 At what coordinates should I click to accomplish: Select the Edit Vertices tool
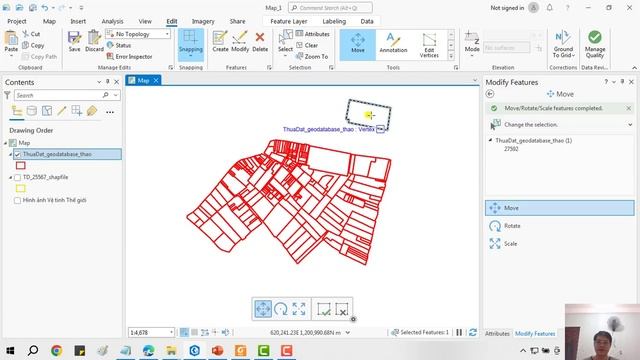pos(429,45)
